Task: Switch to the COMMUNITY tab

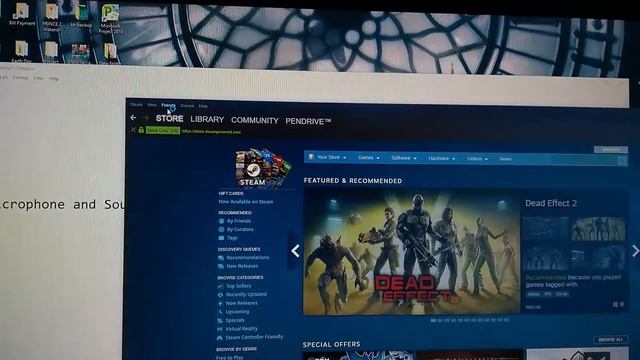Action: [x=255, y=120]
